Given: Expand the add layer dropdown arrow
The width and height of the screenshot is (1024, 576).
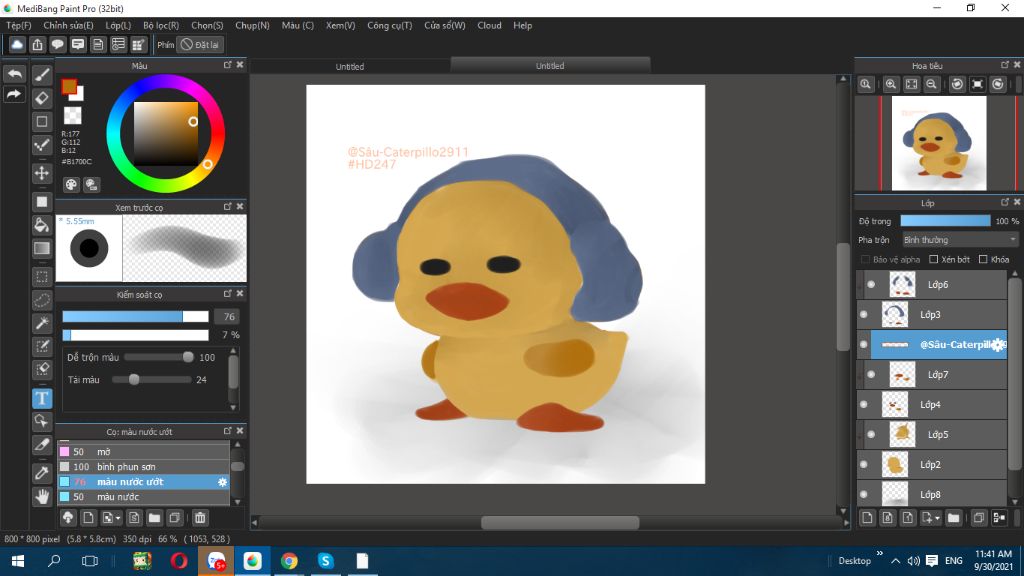Looking at the screenshot, I should tap(936, 518).
